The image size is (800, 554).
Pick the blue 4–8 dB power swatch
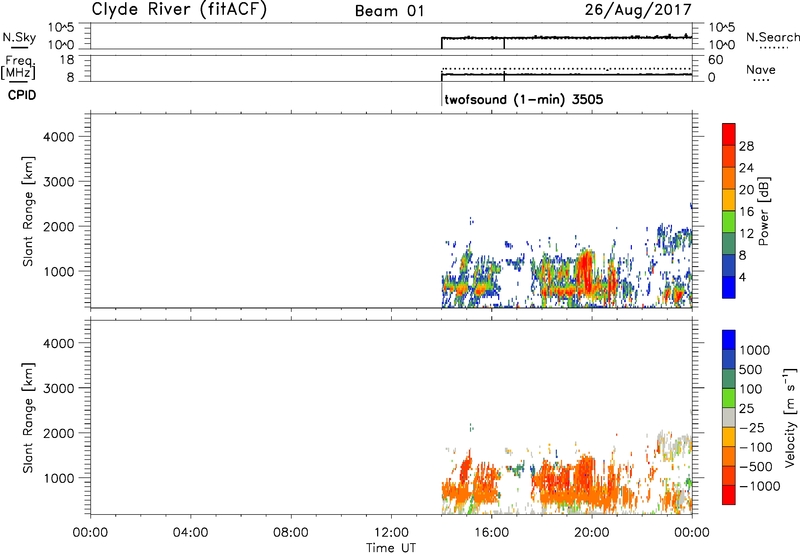tap(729, 265)
